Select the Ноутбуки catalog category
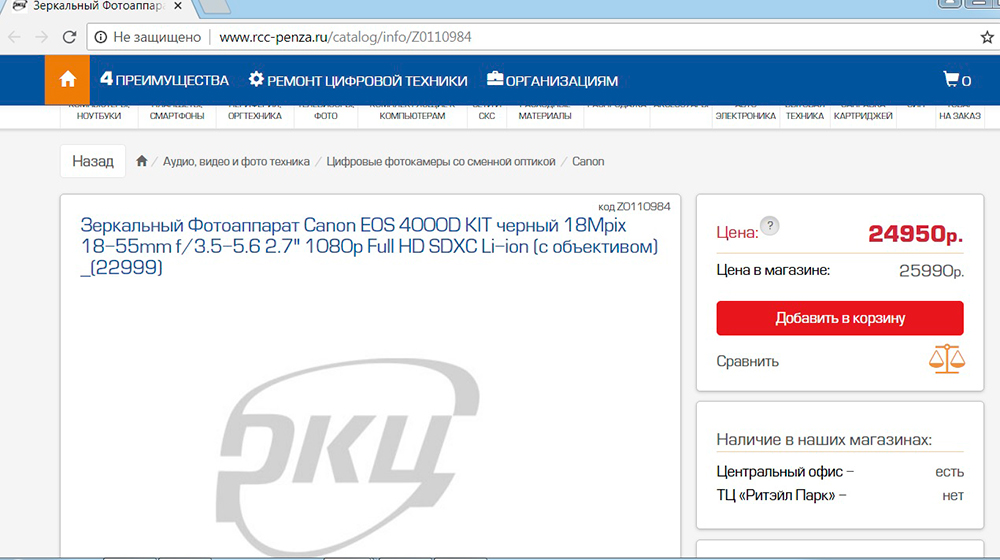Screen dimensions: 1000x560 click(x=99, y=115)
